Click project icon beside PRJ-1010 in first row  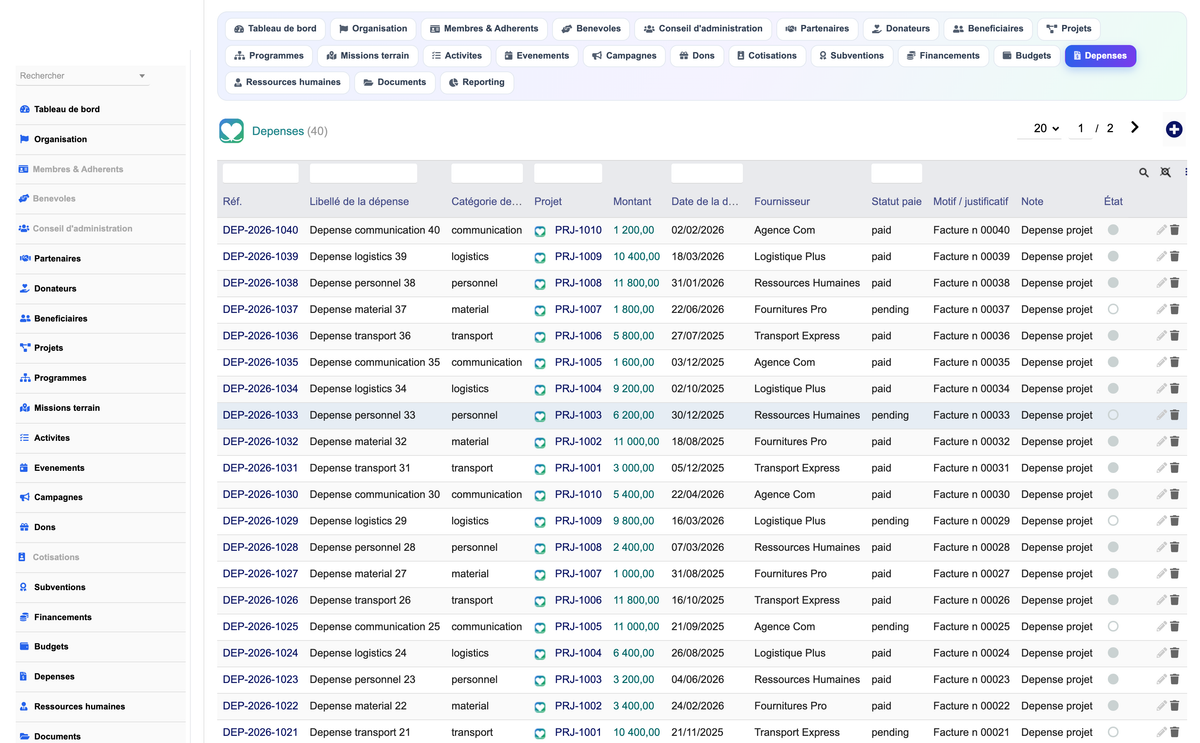pos(540,231)
